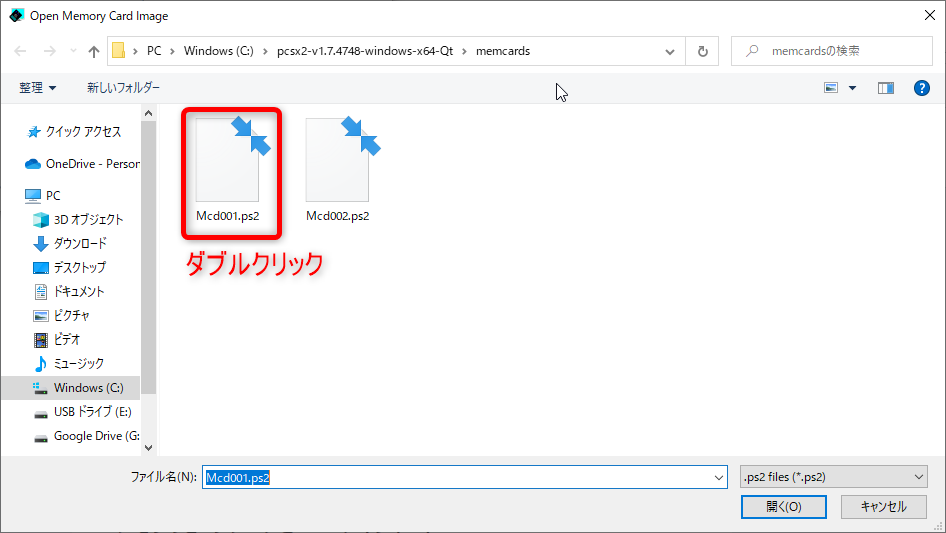
Task: Expand chevron after pcsx2 folder in path
Action: point(464,51)
